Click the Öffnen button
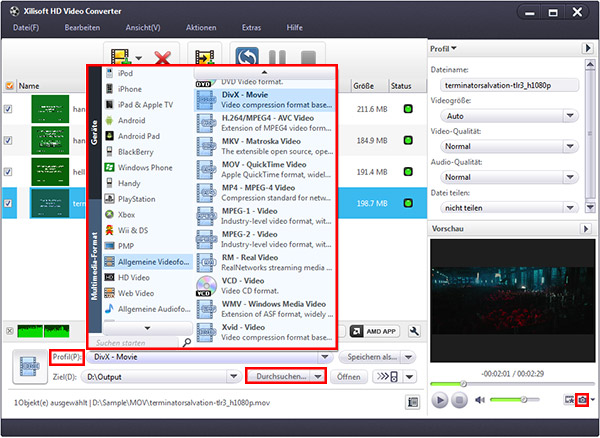This screenshot has width=600, height=438. click(x=349, y=377)
